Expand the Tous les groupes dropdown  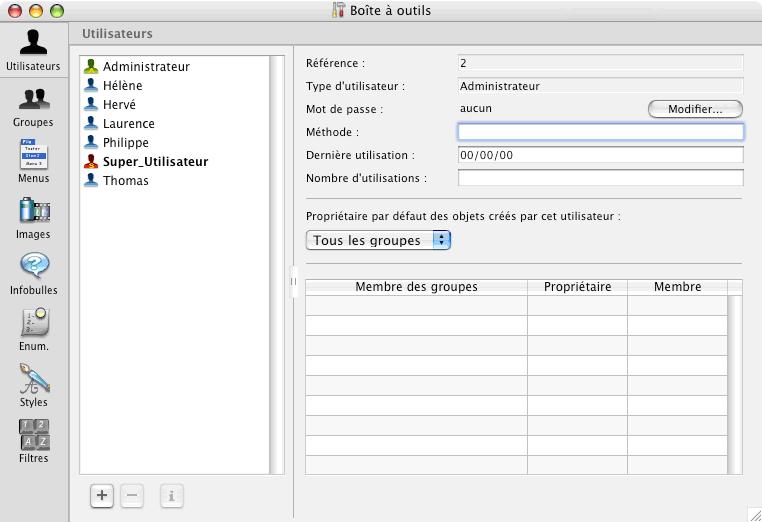click(378, 240)
